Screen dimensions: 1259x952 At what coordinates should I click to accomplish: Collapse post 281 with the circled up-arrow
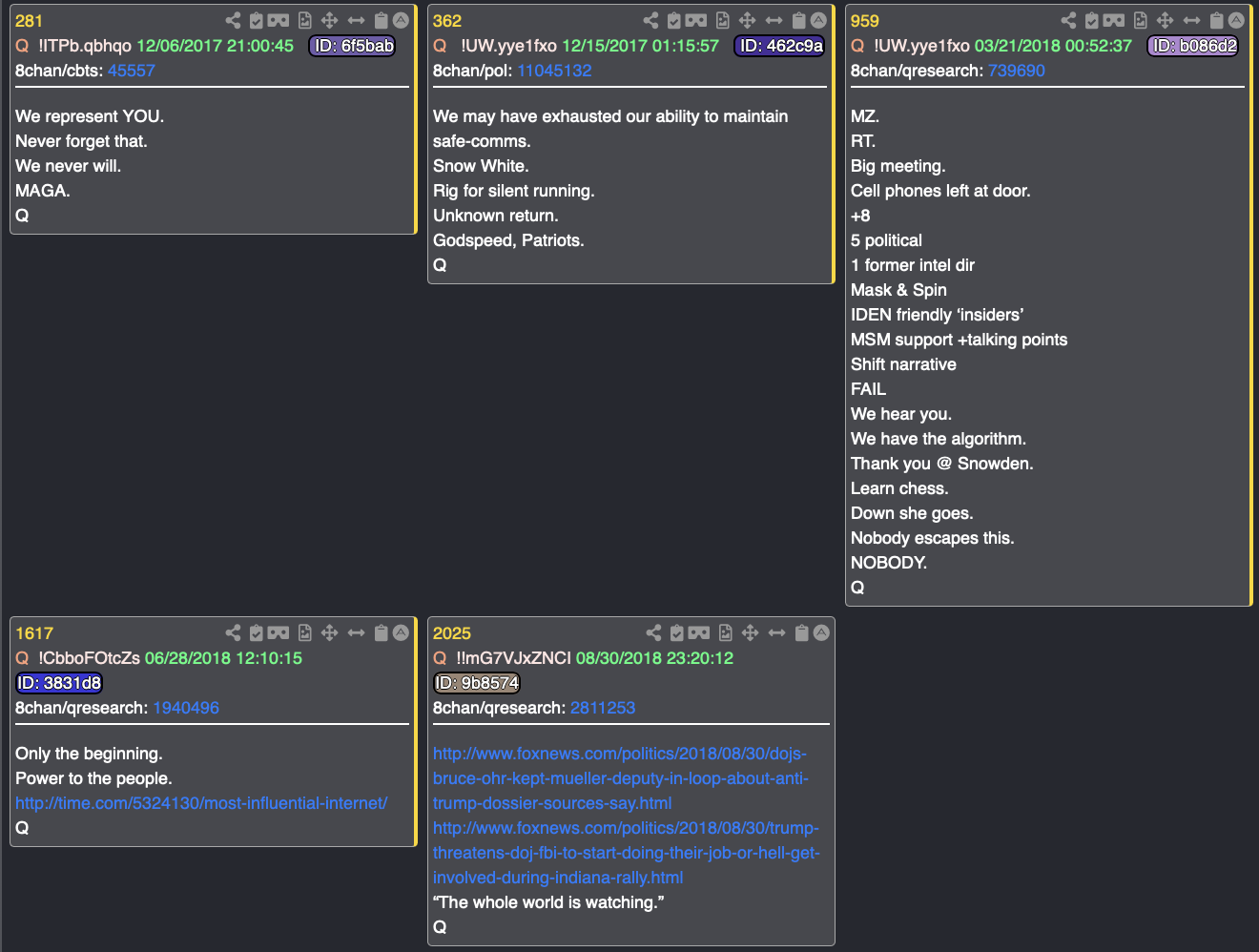(401, 20)
